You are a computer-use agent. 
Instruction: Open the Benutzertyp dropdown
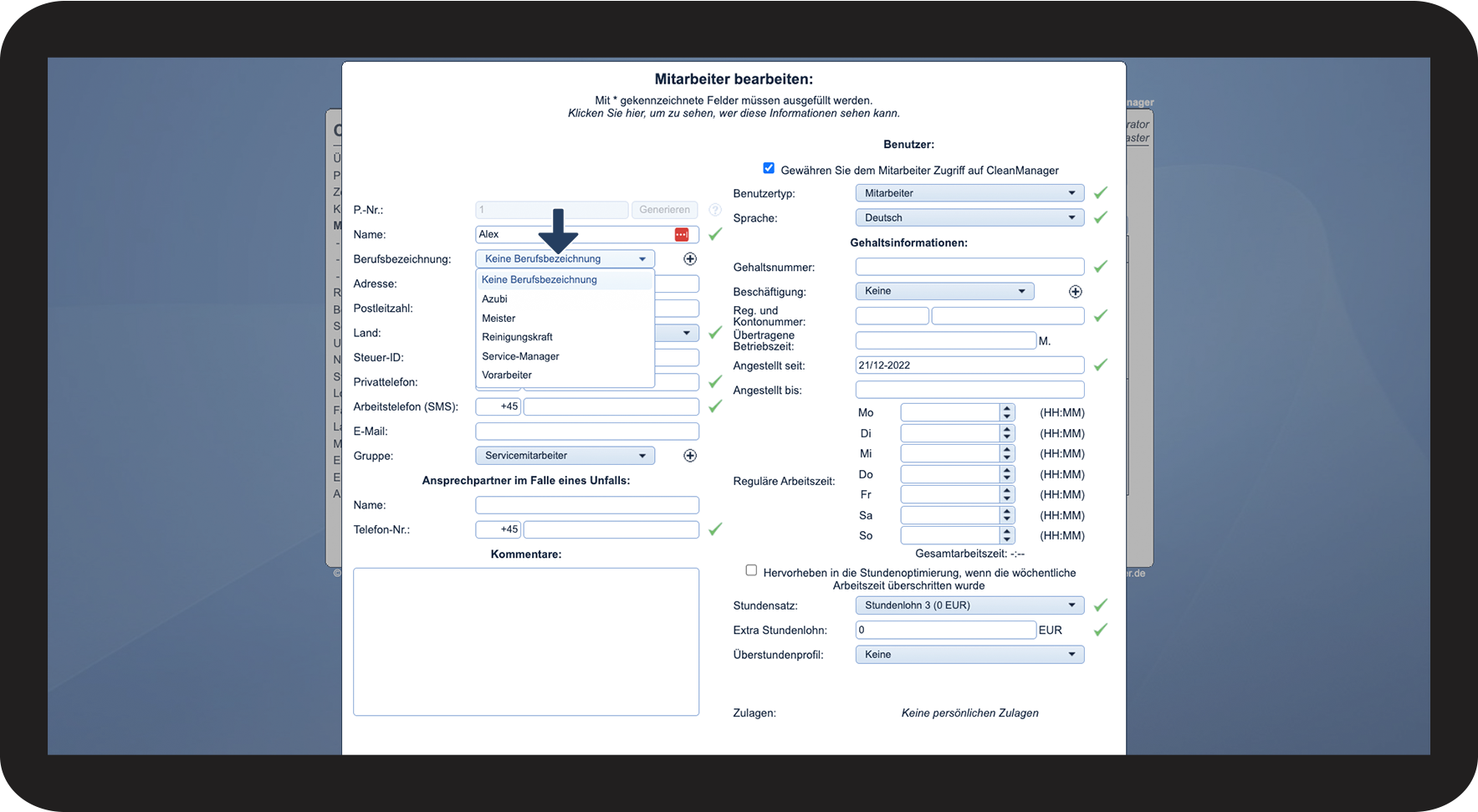pos(969,193)
